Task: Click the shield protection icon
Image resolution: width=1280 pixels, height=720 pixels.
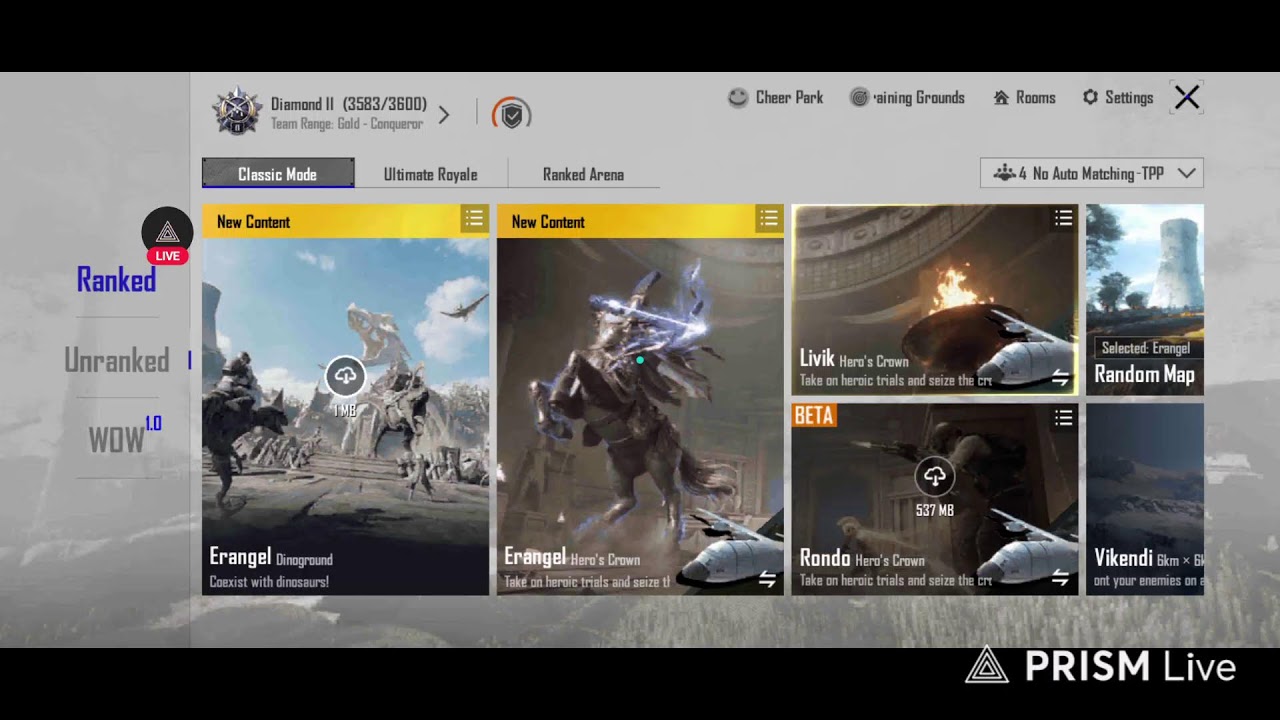Action: click(x=512, y=114)
